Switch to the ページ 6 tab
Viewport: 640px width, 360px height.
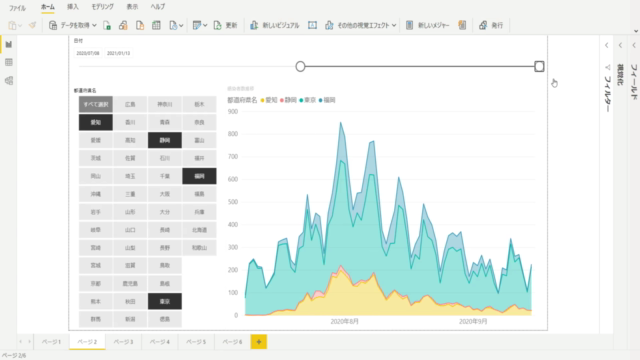(232, 342)
